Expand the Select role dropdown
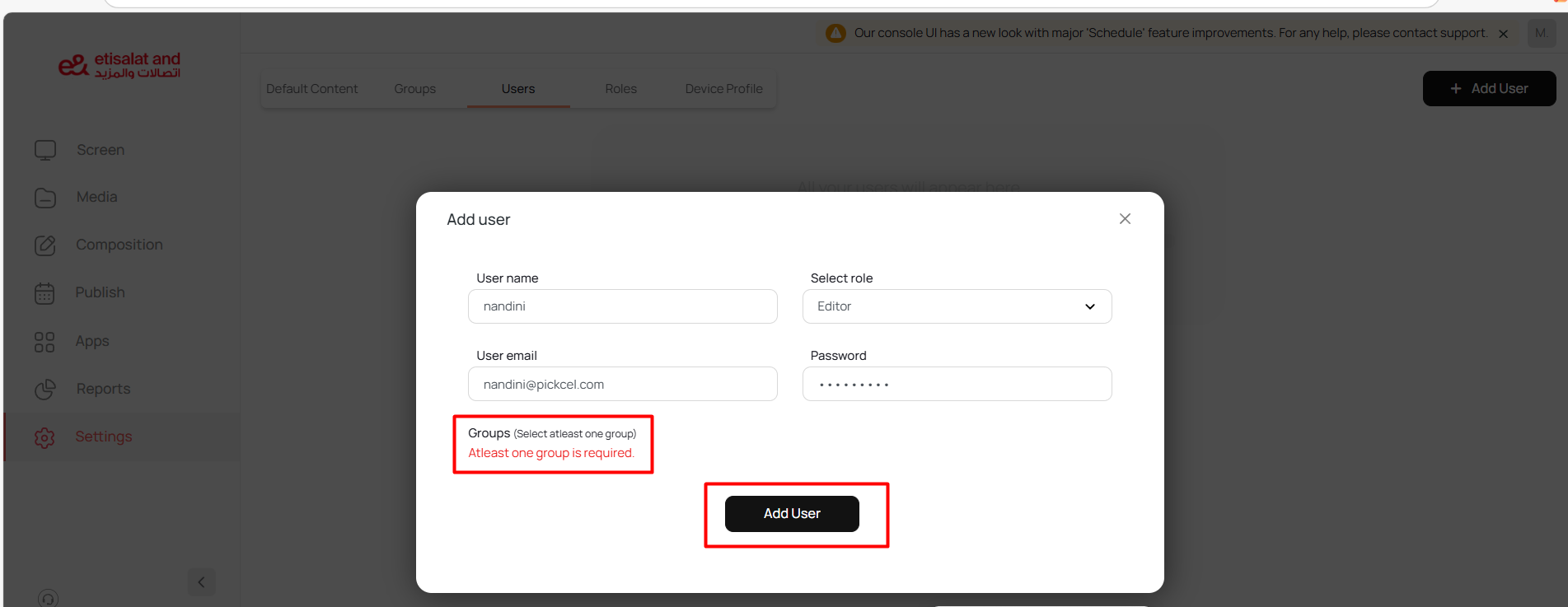This screenshot has height=607, width=1568. [x=957, y=306]
